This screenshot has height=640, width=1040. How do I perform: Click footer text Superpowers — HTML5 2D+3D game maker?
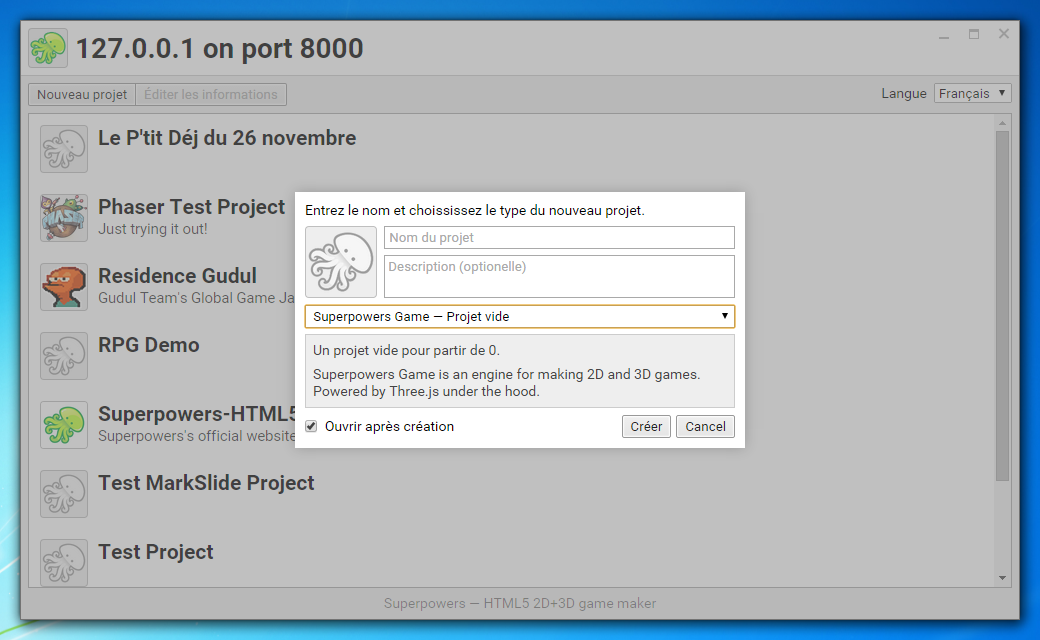click(520, 604)
